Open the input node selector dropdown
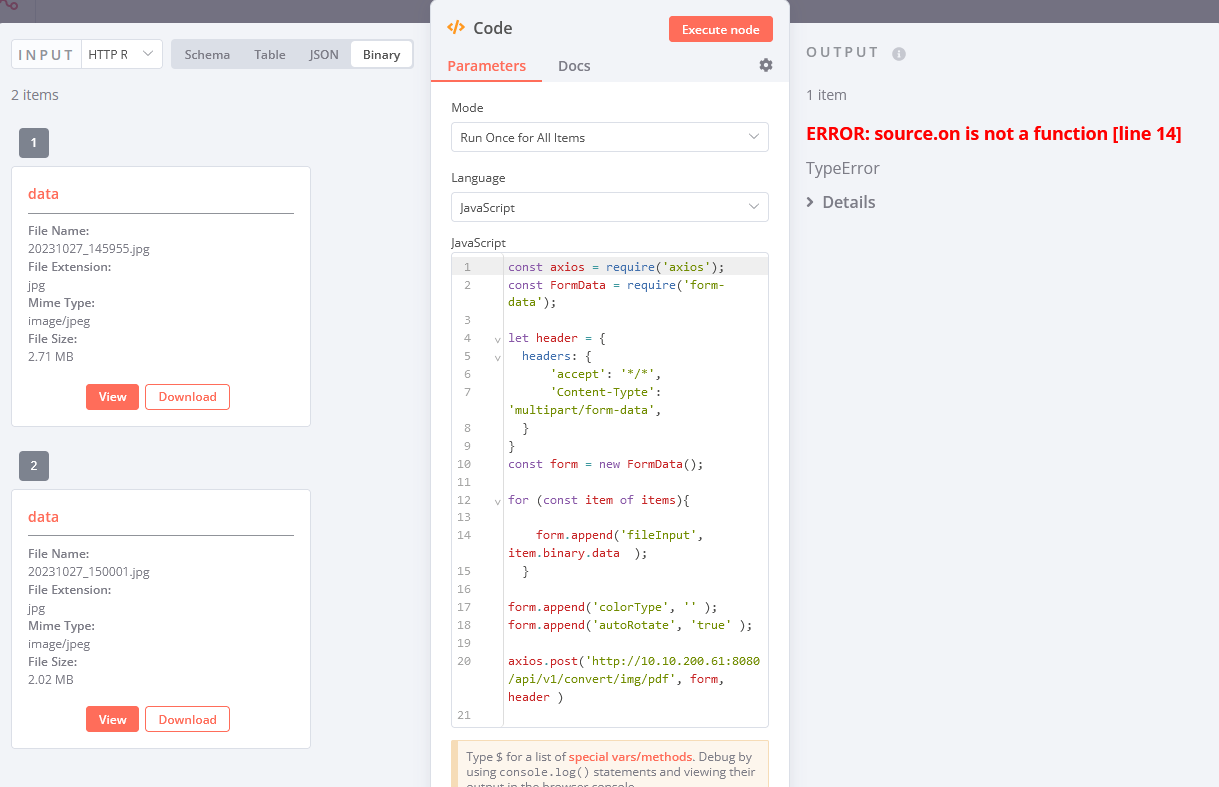The height and width of the screenshot is (787, 1219). click(121, 54)
